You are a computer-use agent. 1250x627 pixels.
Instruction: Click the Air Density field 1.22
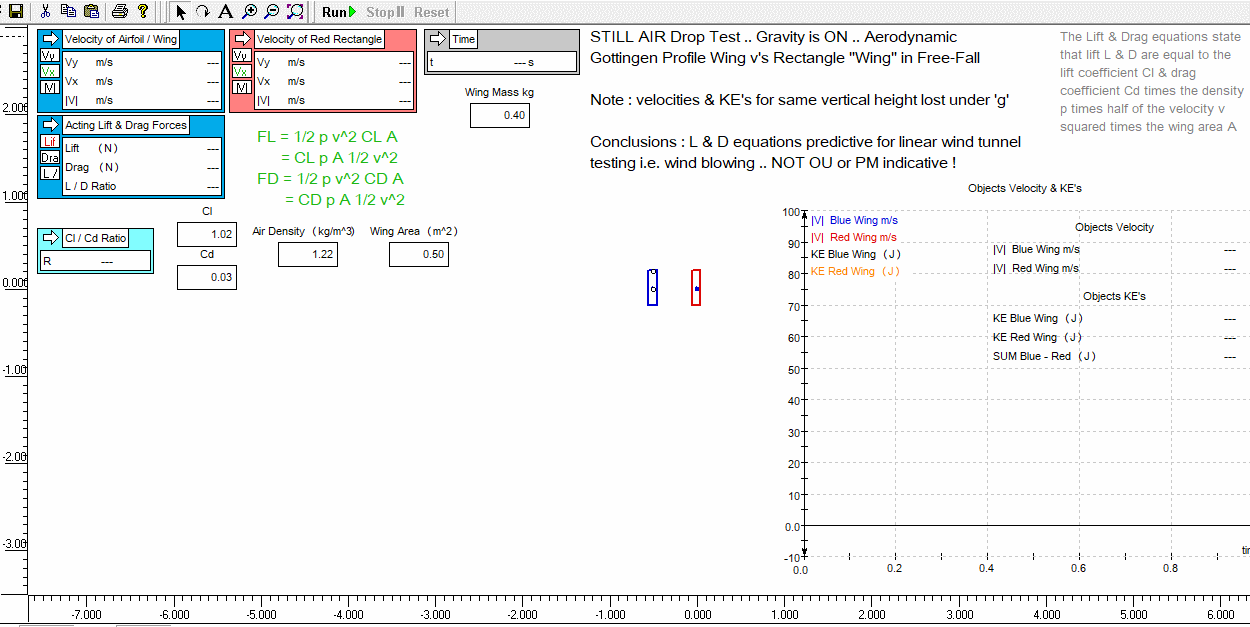tap(308, 254)
